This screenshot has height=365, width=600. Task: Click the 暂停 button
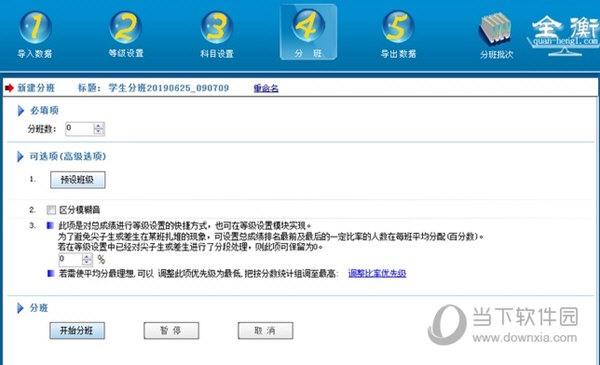tap(171, 331)
